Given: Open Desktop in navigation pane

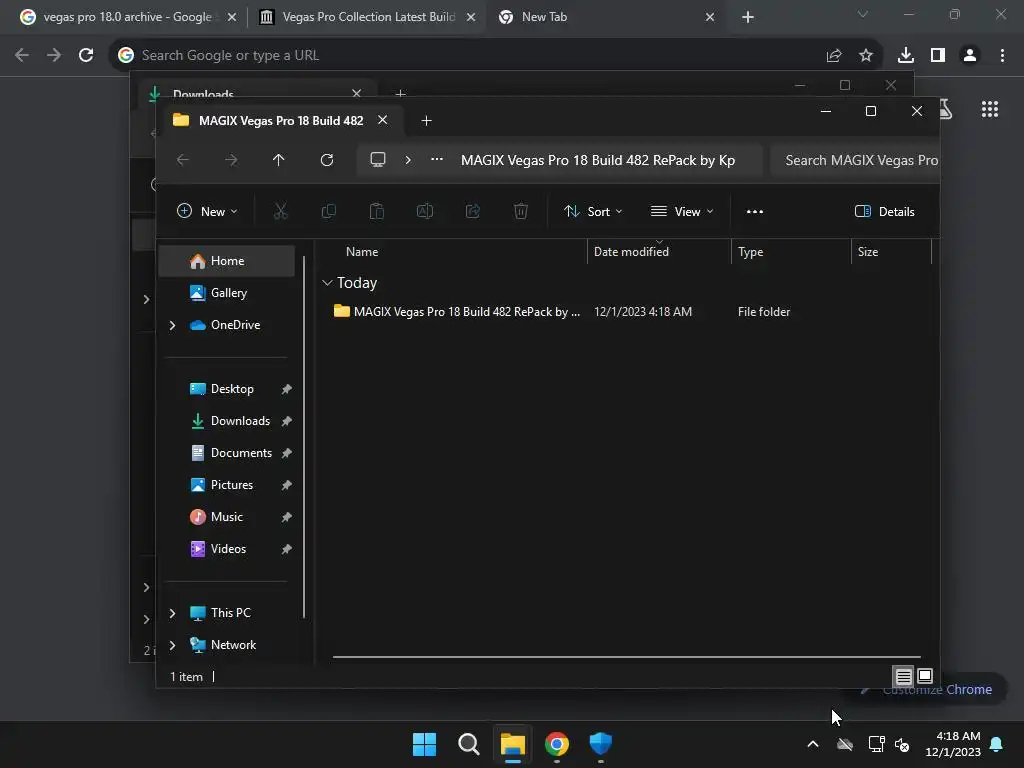Looking at the screenshot, I should pyautogui.click(x=227, y=389).
